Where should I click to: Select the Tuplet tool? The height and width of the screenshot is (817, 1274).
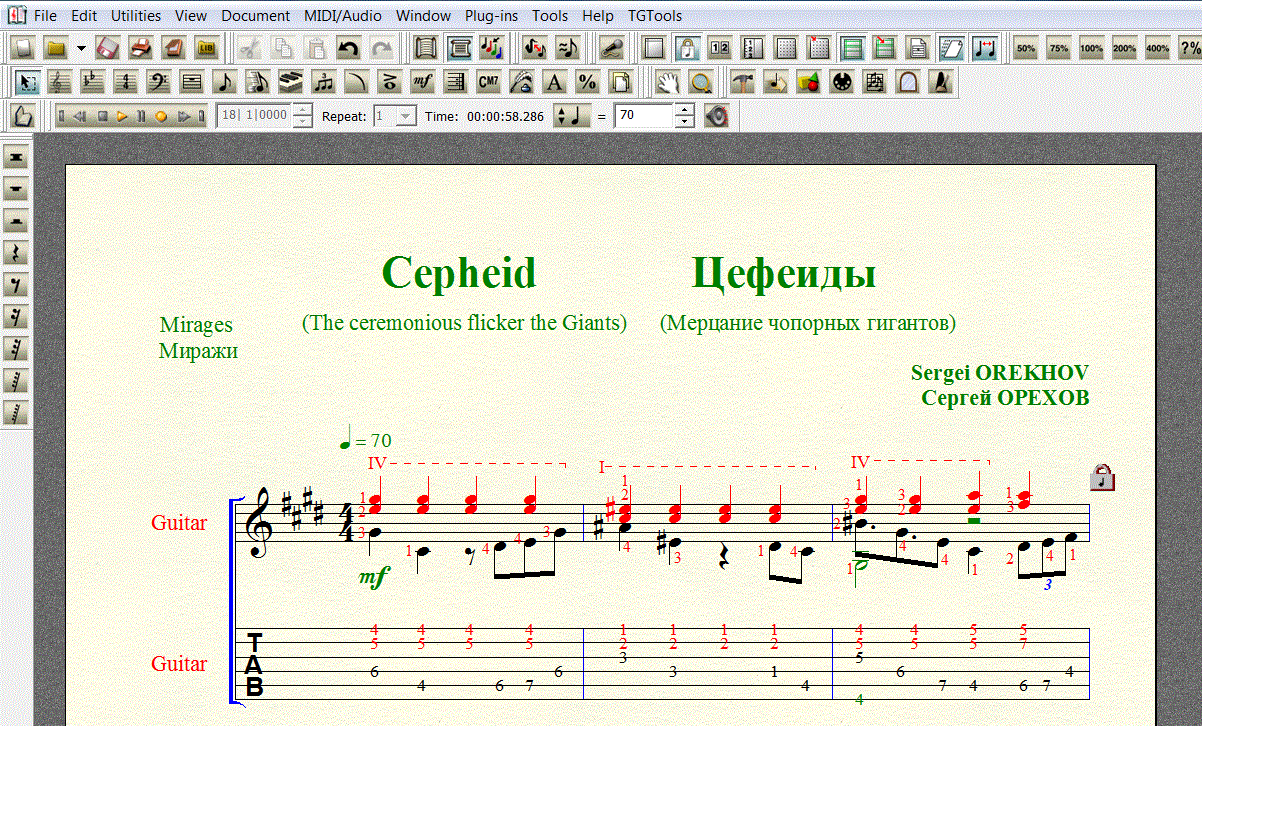(x=323, y=82)
